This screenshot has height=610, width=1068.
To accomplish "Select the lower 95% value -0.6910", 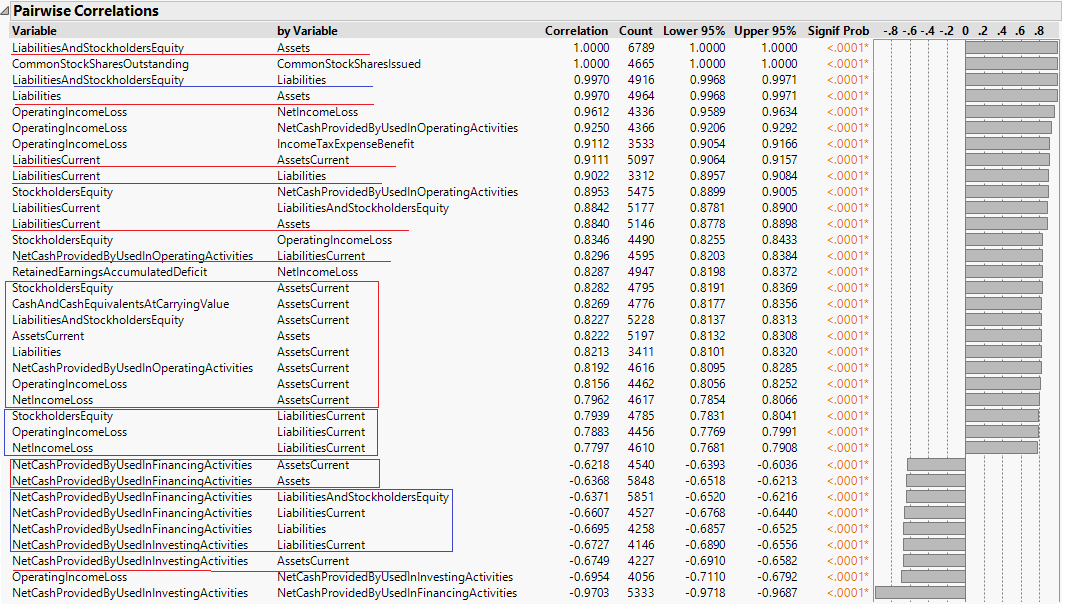I will [x=705, y=561].
